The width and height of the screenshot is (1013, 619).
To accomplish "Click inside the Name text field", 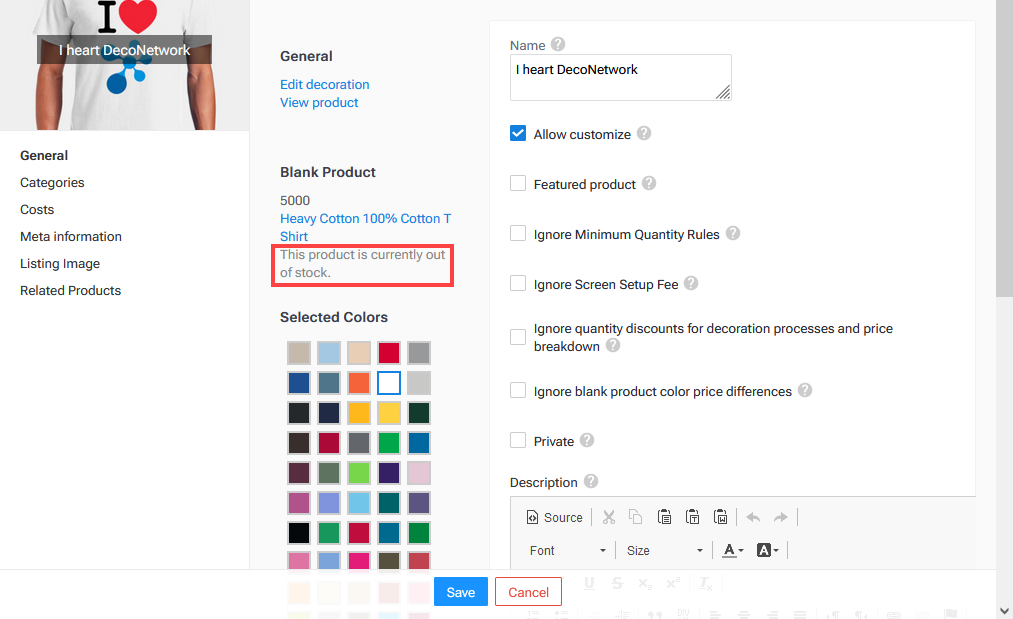I will click(x=620, y=77).
